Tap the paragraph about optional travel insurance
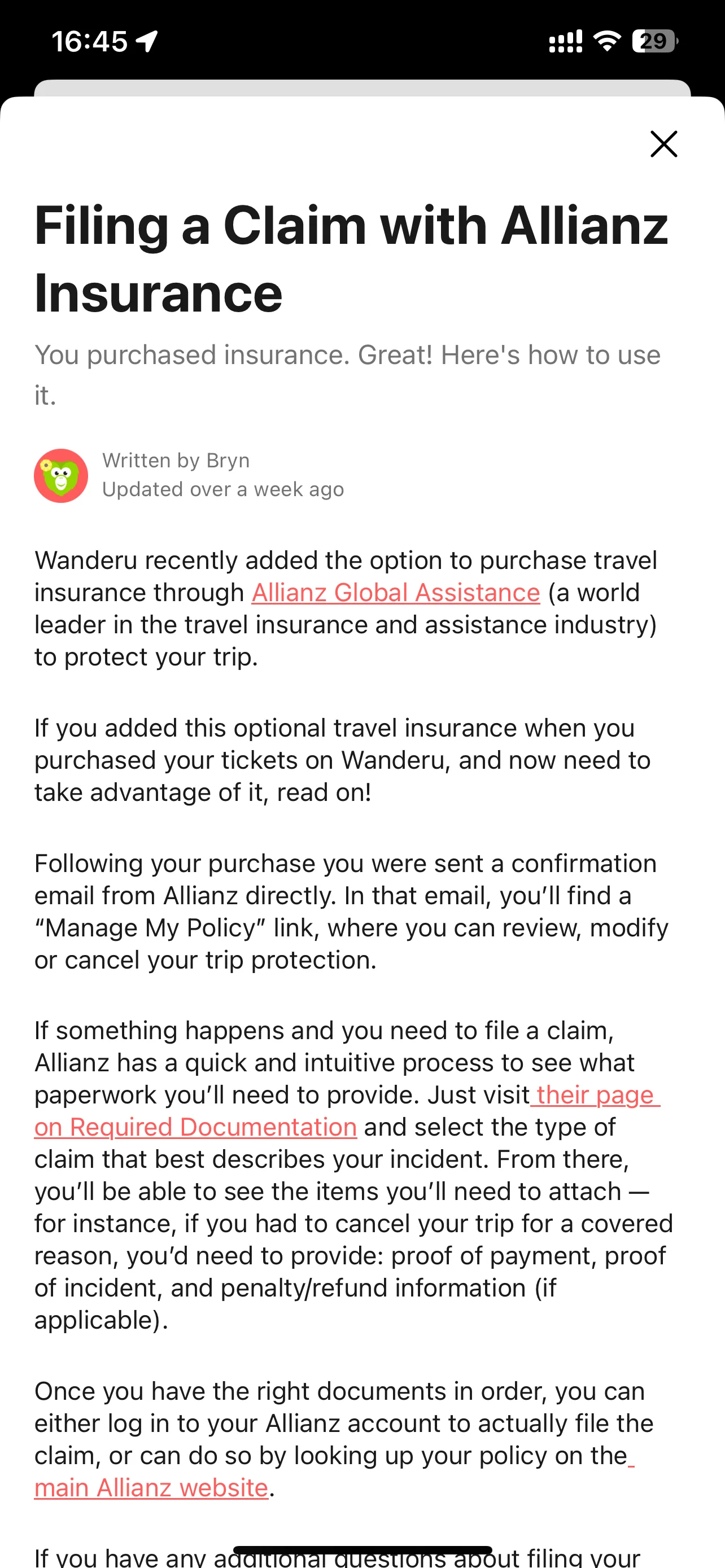The height and width of the screenshot is (1568, 725). click(342, 760)
